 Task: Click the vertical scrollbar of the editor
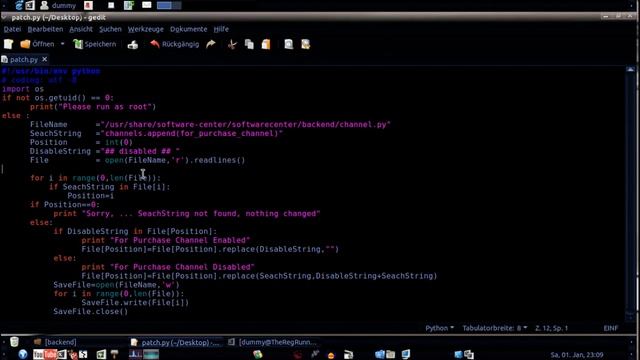pos(630,192)
